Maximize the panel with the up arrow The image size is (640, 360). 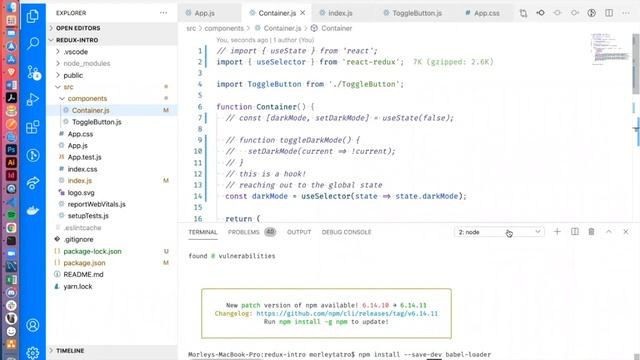(x=609, y=232)
